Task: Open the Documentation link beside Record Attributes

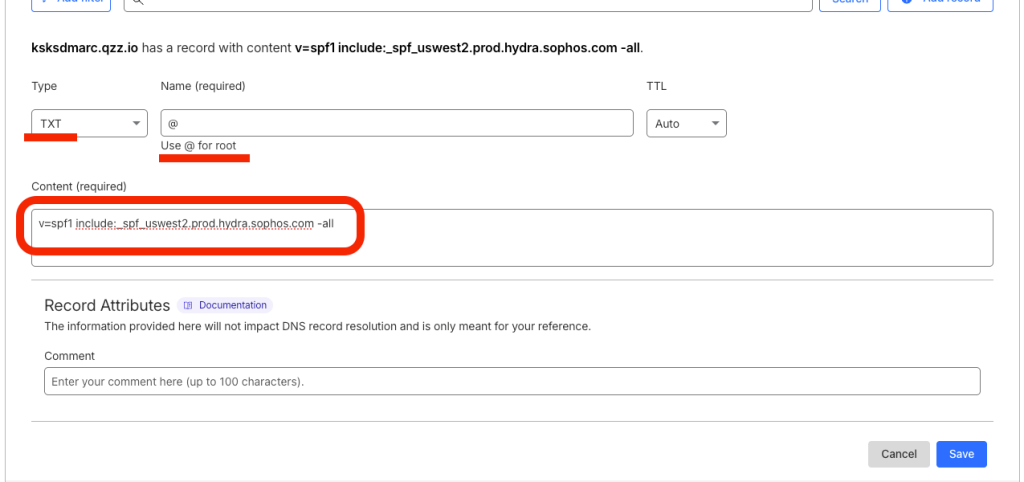Action: click(232, 305)
